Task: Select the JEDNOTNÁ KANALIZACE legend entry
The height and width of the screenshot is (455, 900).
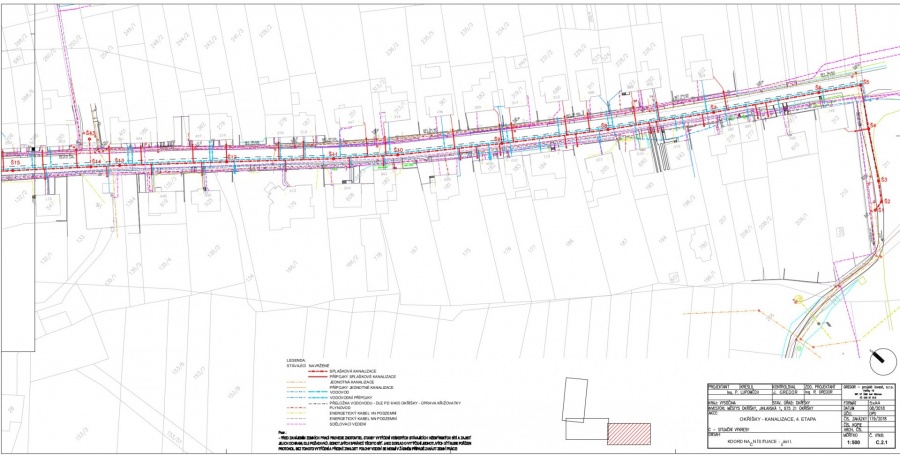Action: point(349,381)
